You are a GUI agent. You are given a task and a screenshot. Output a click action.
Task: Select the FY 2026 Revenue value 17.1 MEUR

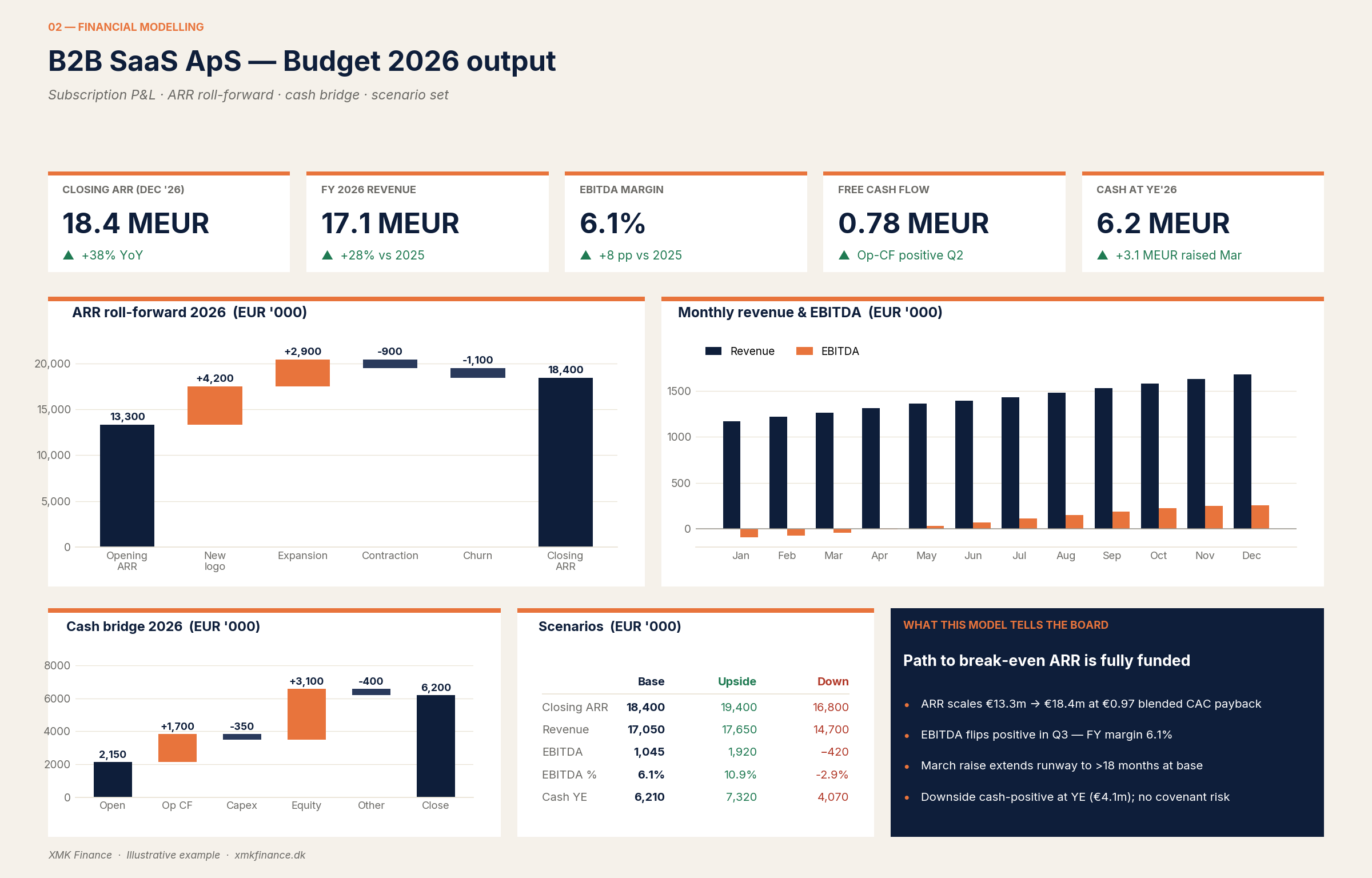[x=390, y=223]
